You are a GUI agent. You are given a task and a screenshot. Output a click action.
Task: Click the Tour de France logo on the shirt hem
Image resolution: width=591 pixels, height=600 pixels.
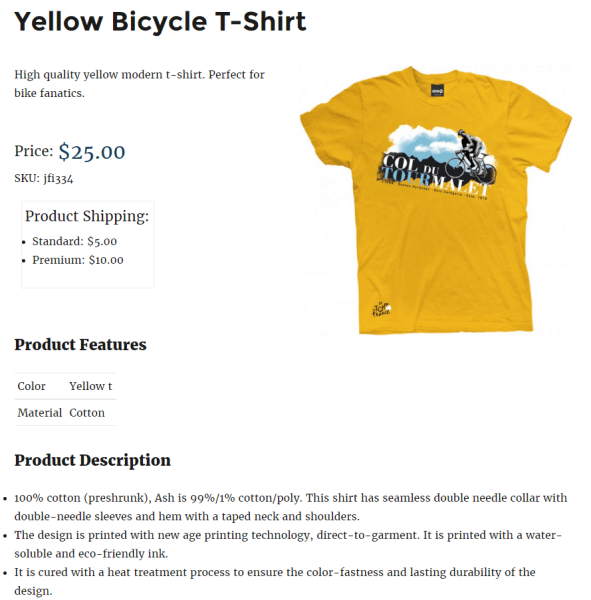coord(381,309)
